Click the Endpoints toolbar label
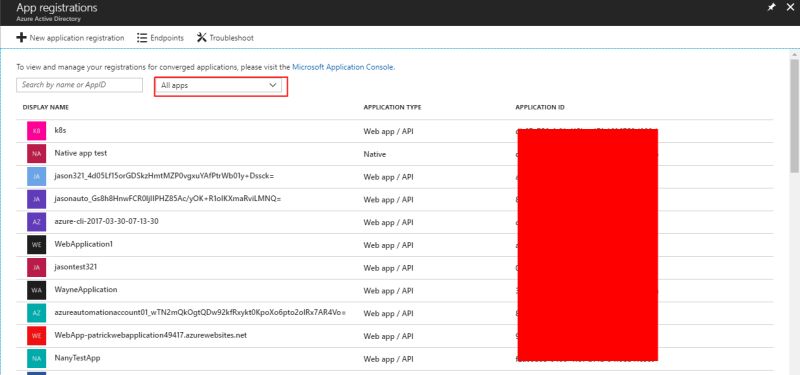800x375 pixels. (167, 38)
